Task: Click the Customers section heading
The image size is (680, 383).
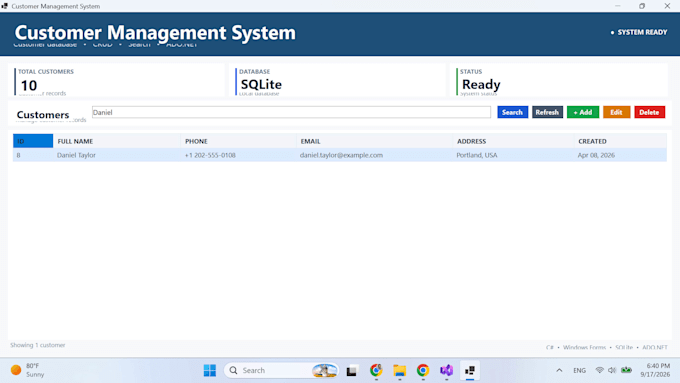Action: (43, 115)
